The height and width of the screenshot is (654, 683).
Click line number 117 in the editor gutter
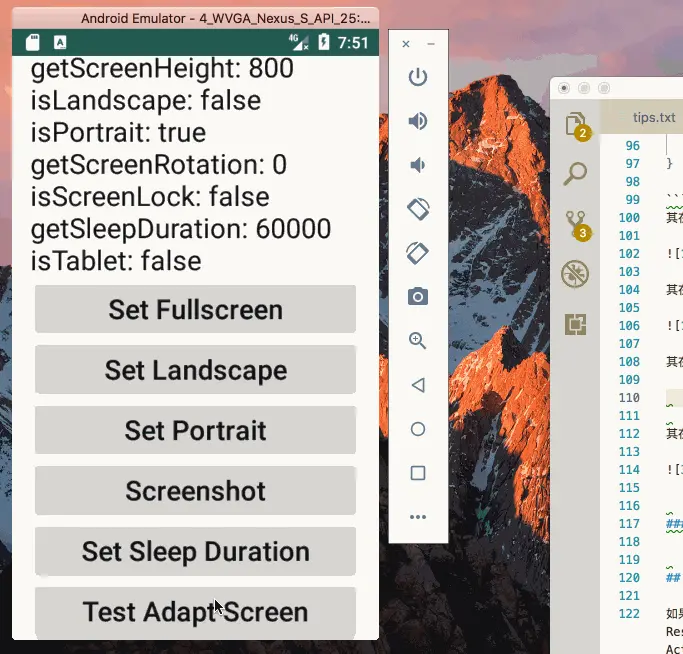click(629, 523)
